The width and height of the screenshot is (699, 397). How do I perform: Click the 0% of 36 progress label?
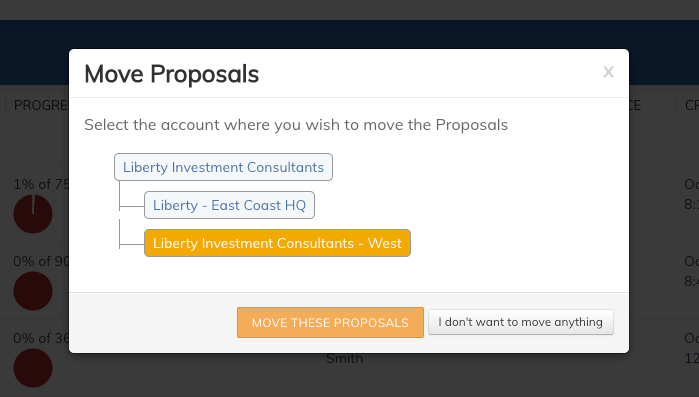pos(41,338)
